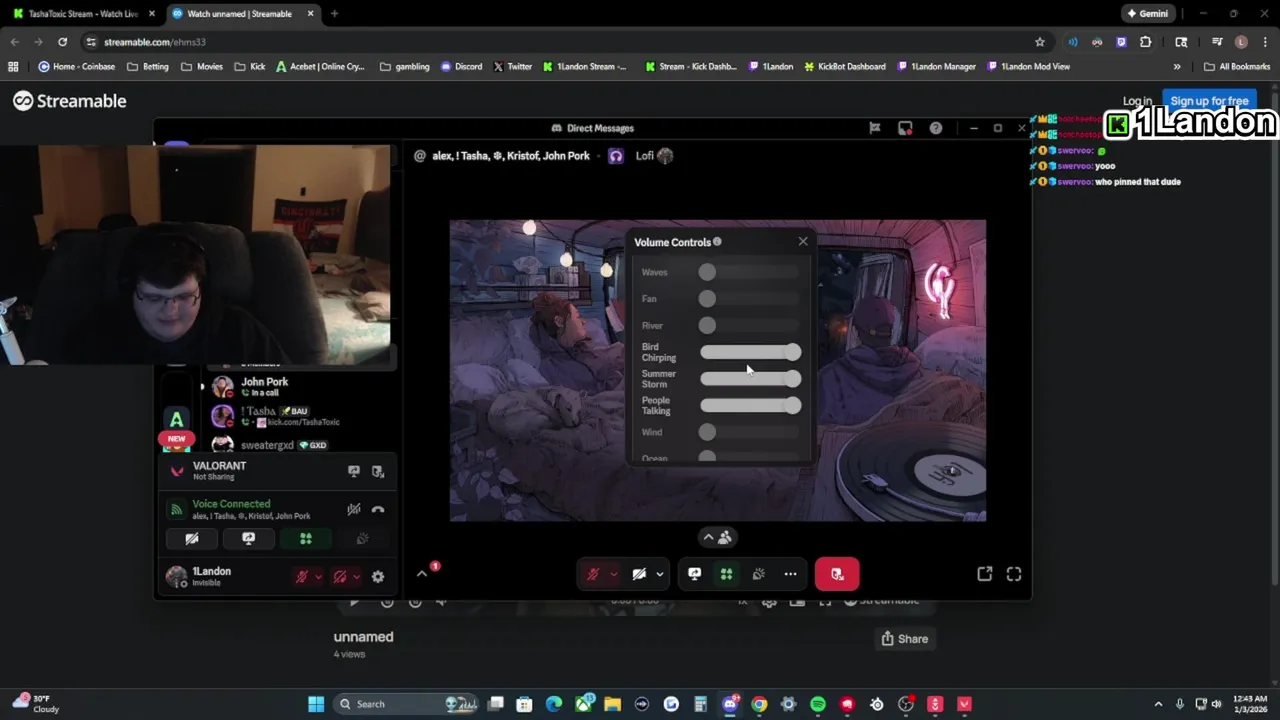Image resolution: width=1280 pixels, height=720 pixels.
Task: Click green activities button in voice panel
Action: pos(306,538)
